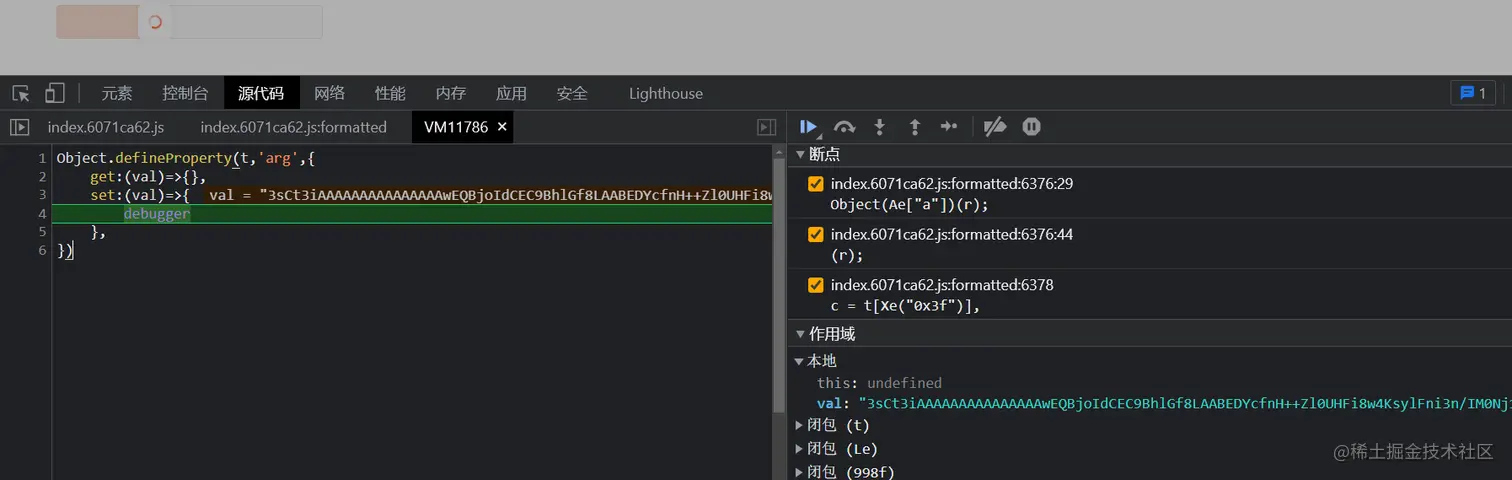Click the get:(val)=>{} code line
Viewport: 1512px width, 480px height.
tap(148, 177)
